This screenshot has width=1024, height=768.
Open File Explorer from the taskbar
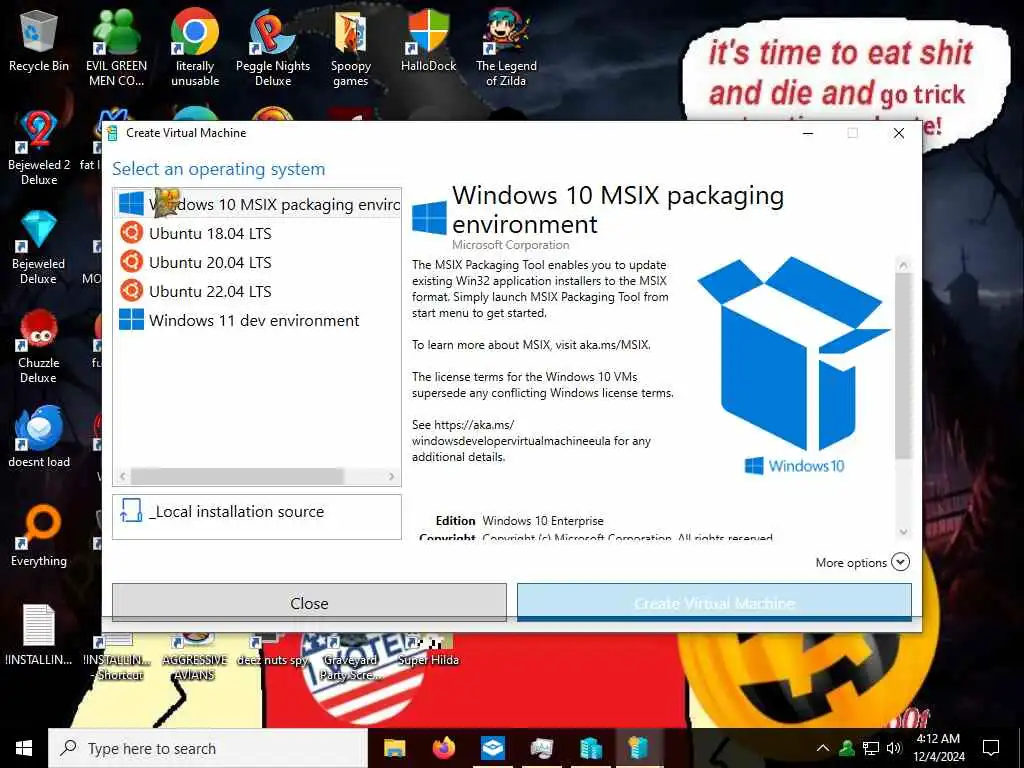point(394,748)
